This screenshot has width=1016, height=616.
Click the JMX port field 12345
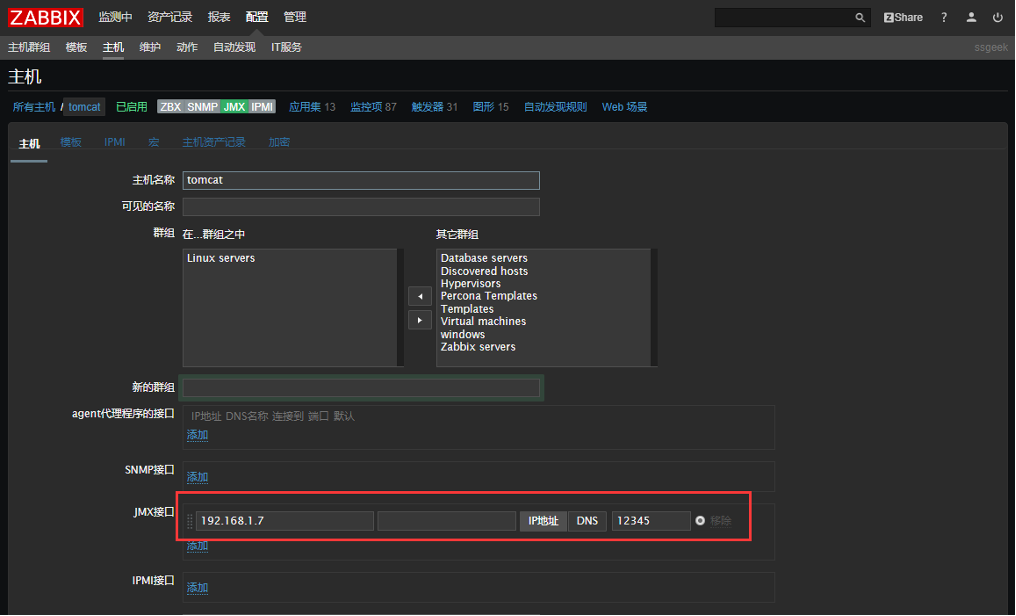pos(651,521)
